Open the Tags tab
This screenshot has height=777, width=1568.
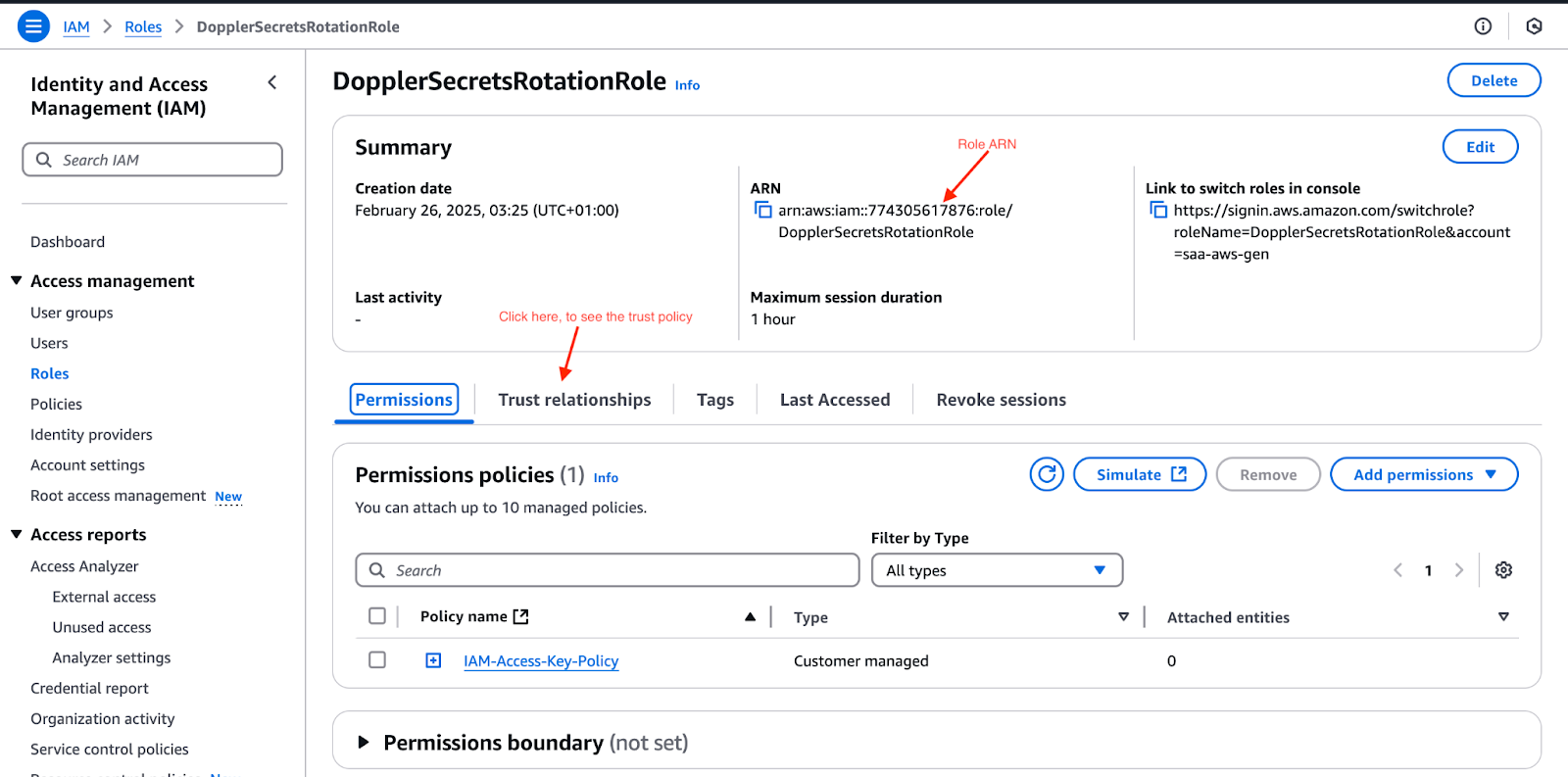point(715,400)
